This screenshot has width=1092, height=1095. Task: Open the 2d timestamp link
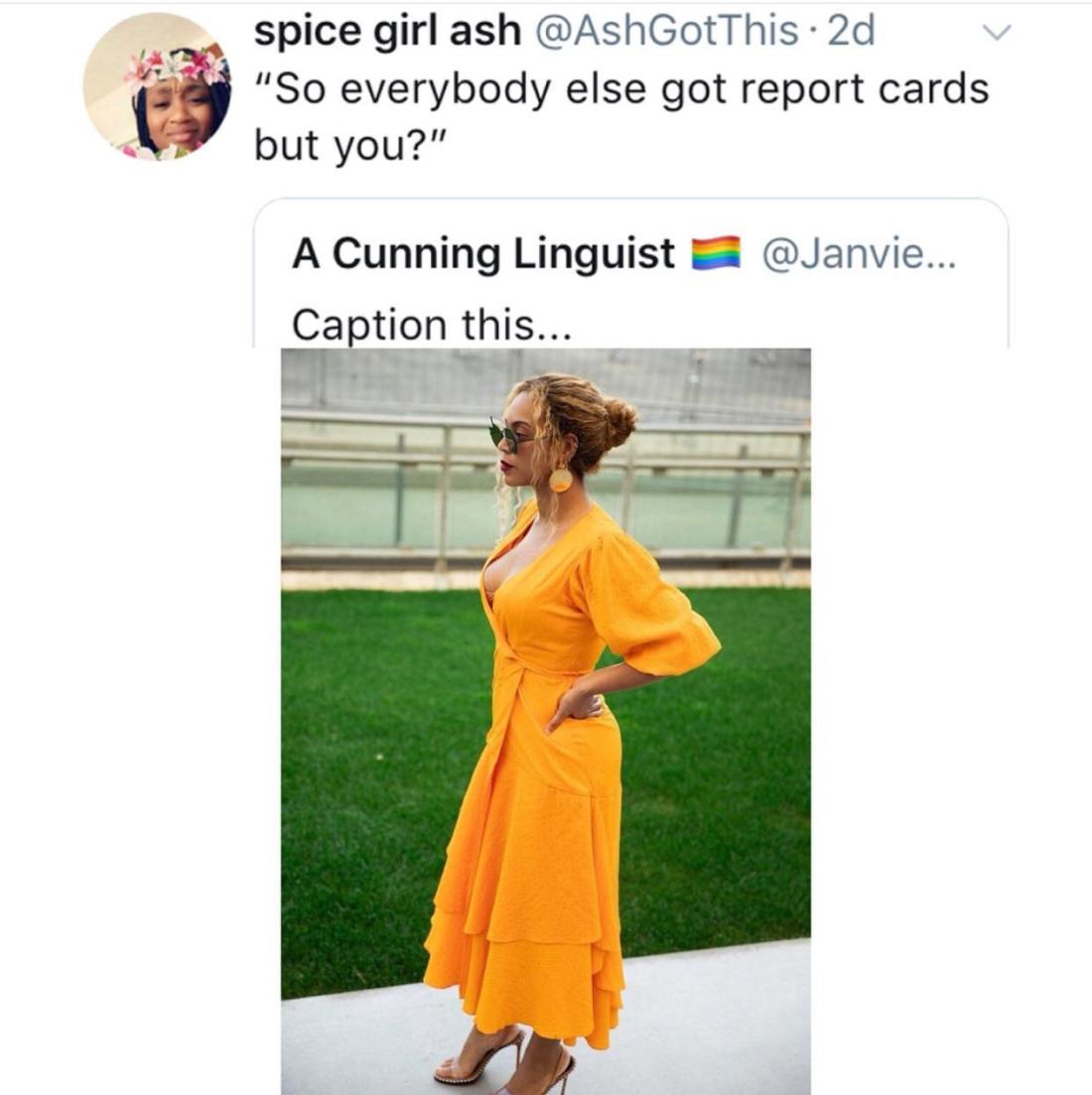click(x=851, y=32)
